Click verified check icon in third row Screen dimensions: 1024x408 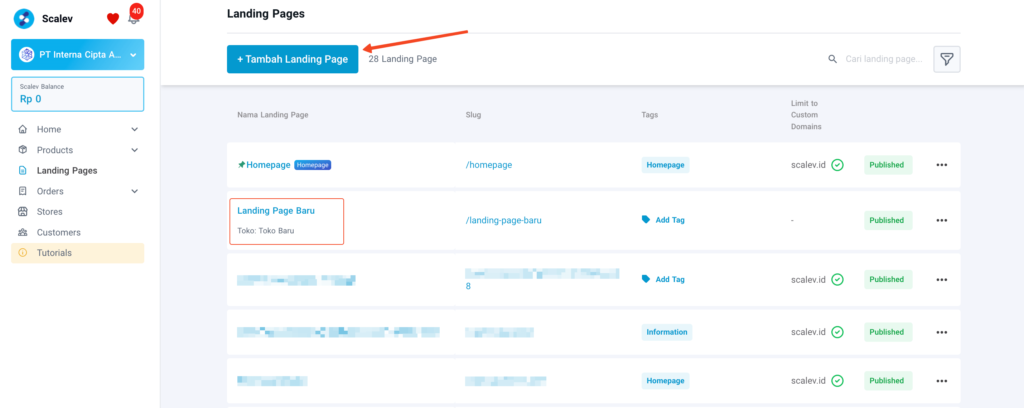[x=837, y=279]
